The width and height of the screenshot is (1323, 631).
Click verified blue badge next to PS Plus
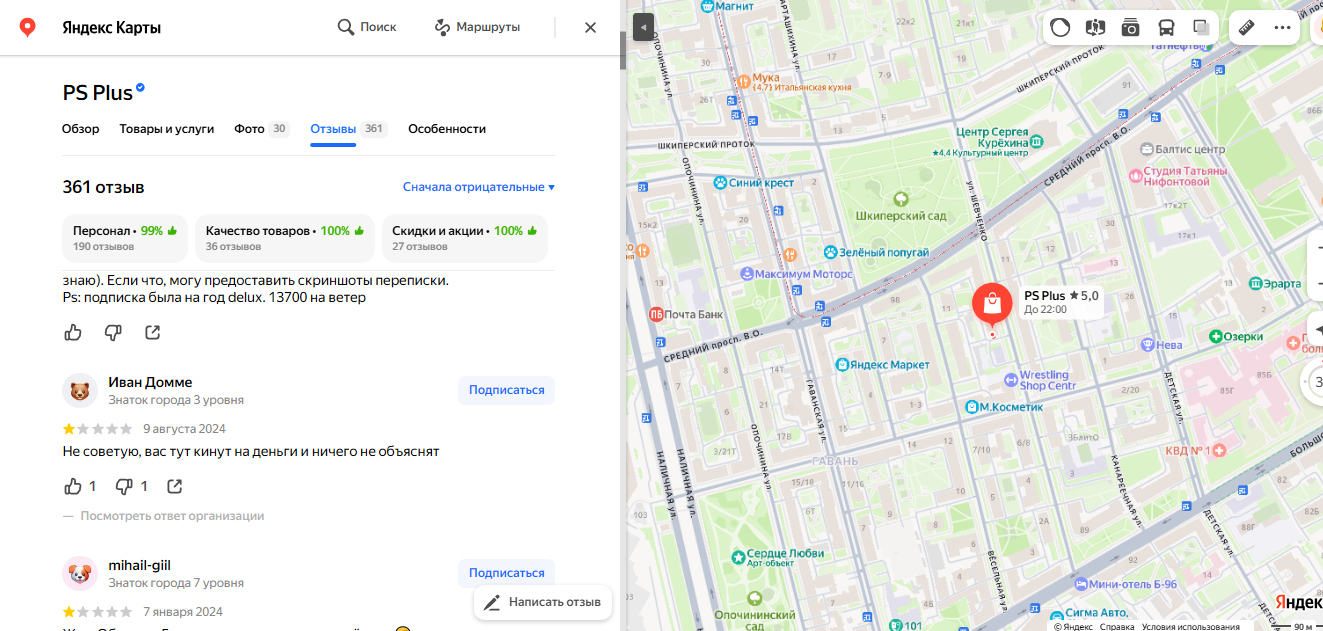[x=141, y=88]
